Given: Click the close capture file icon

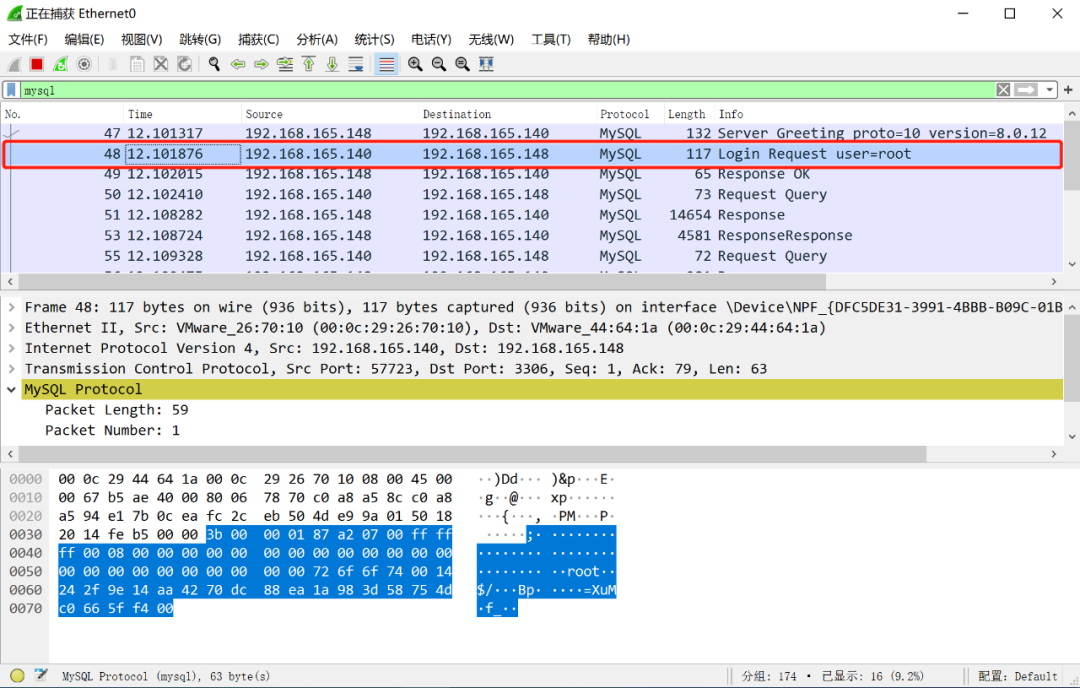Looking at the screenshot, I should coord(160,64).
